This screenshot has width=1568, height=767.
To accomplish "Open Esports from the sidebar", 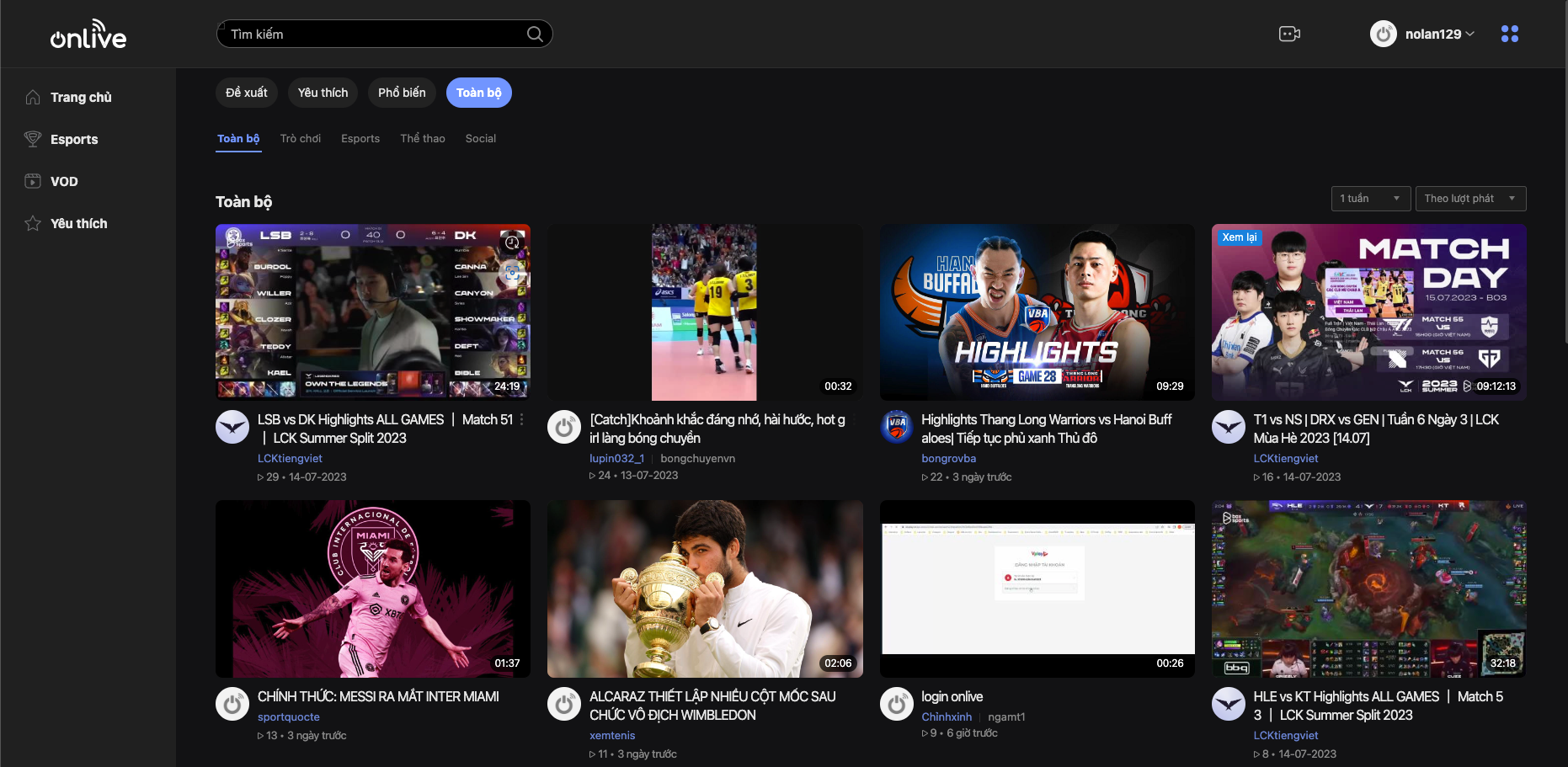I will 73,139.
